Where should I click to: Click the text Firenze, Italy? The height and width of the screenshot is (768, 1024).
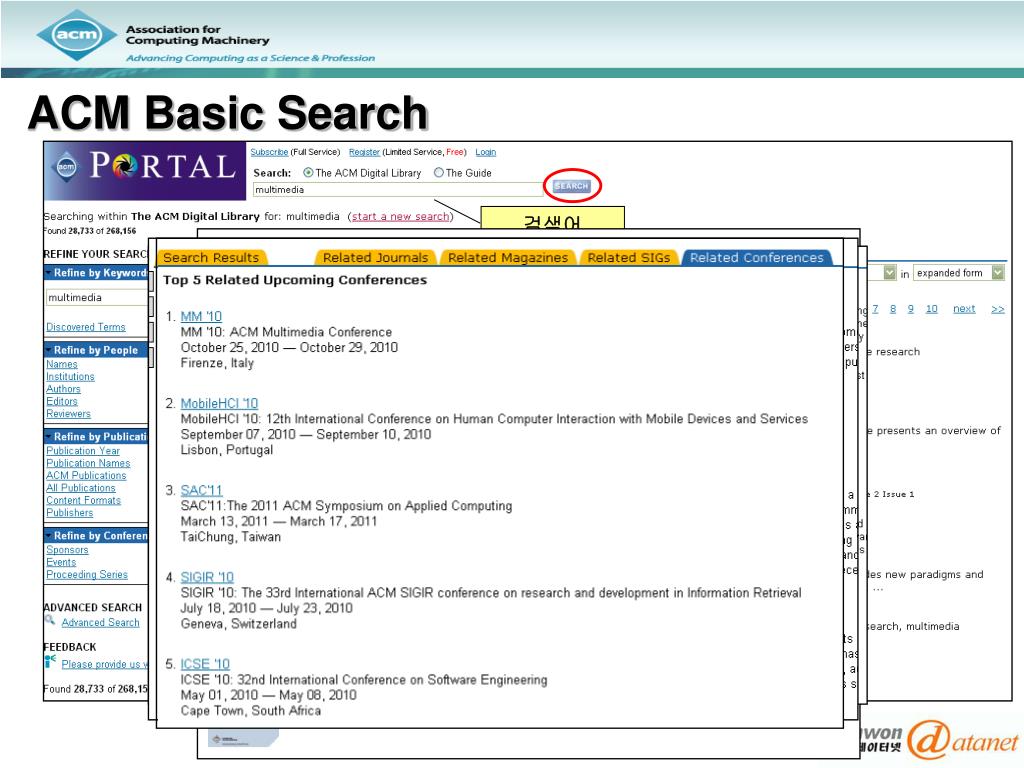coord(217,363)
